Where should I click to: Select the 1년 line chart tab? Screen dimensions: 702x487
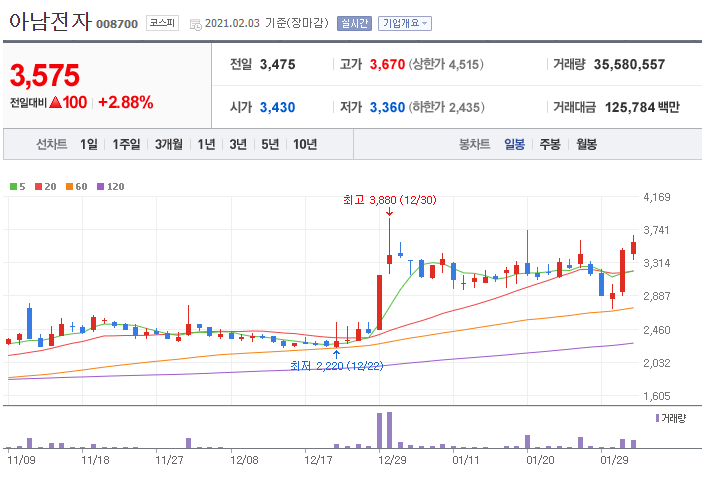coord(206,144)
